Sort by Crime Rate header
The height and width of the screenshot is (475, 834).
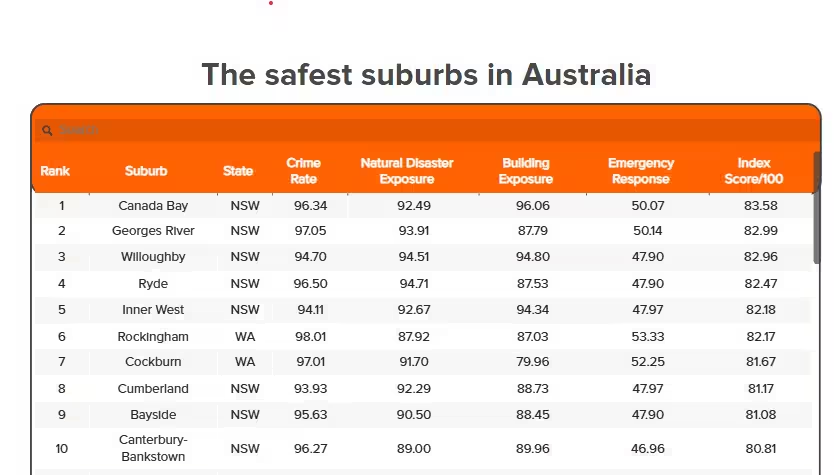coord(304,171)
